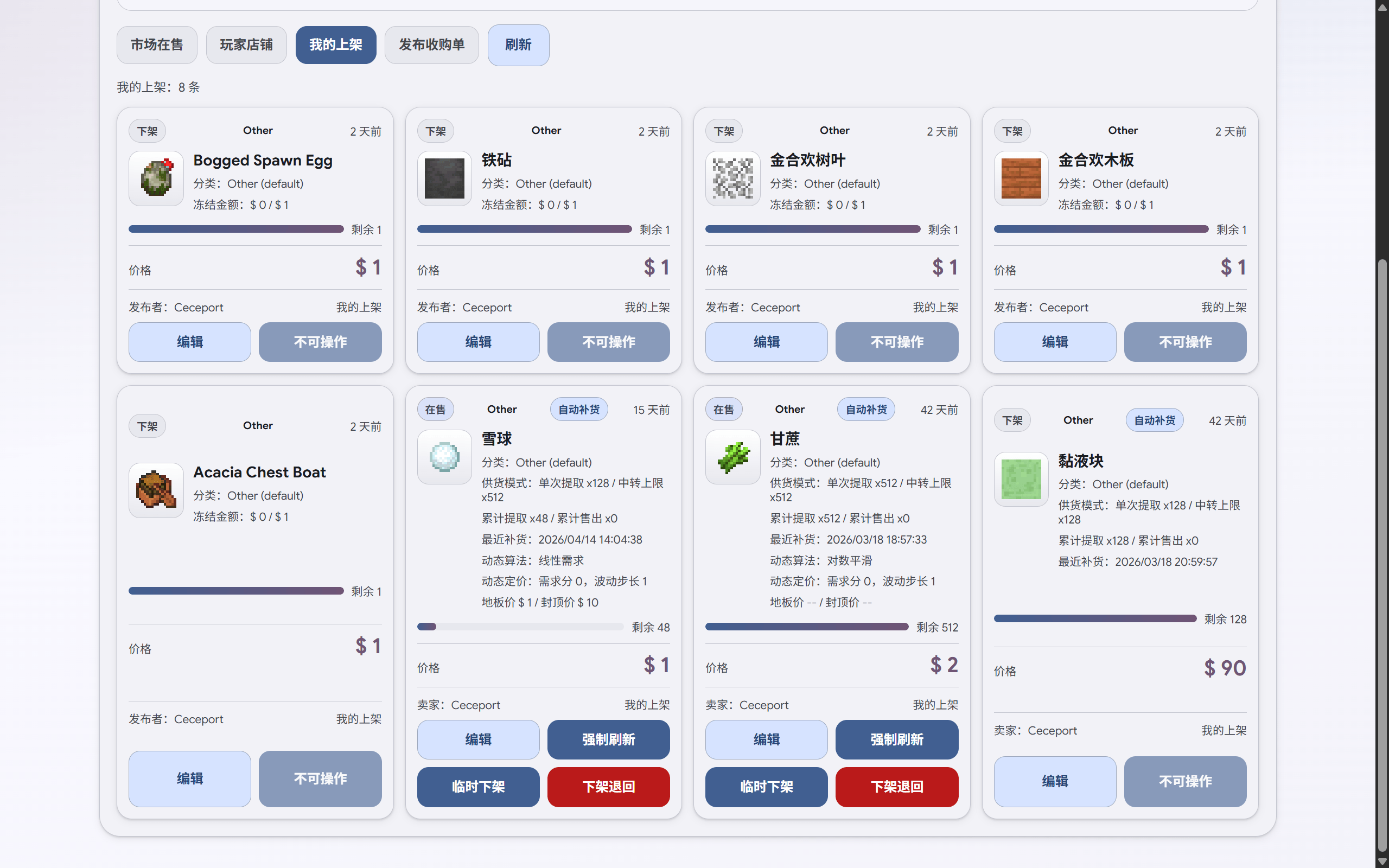Click 累计提取 x128 / 累计售出 x0 text
This screenshot has width=1389, height=868.
tap(1129, 541)
